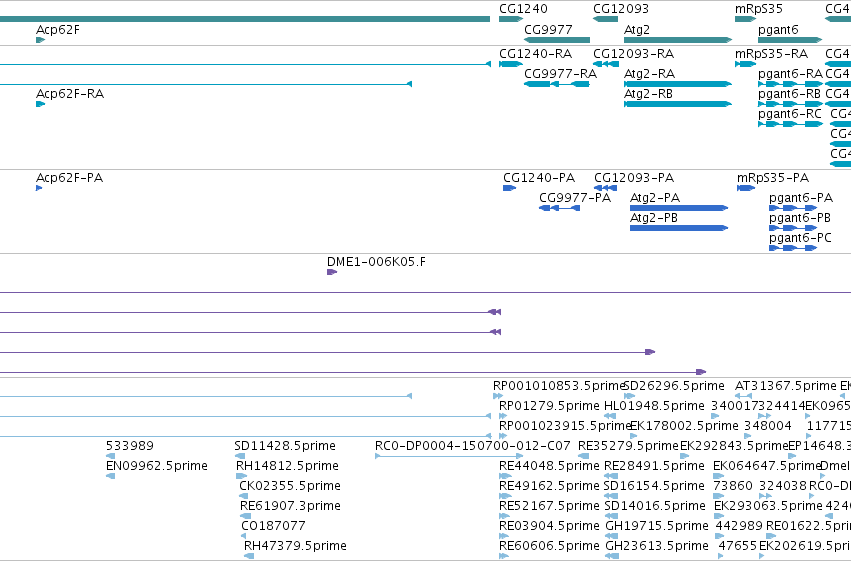Select the RP001023915.5prime EST
The width and height of the screenshot is (851, 561).
503,436
